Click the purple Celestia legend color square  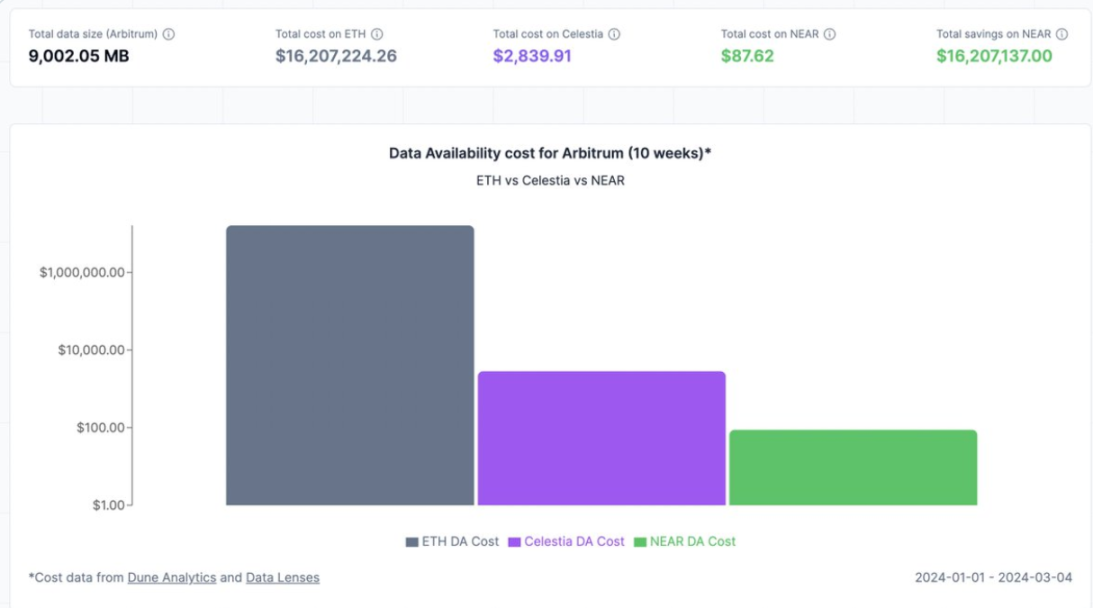515,542
